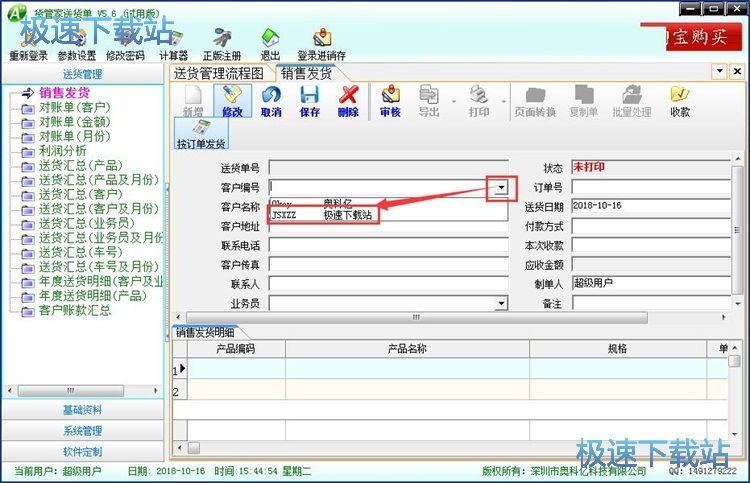
Task: Open the 送货管理 sidebar section
Action: 83,74
